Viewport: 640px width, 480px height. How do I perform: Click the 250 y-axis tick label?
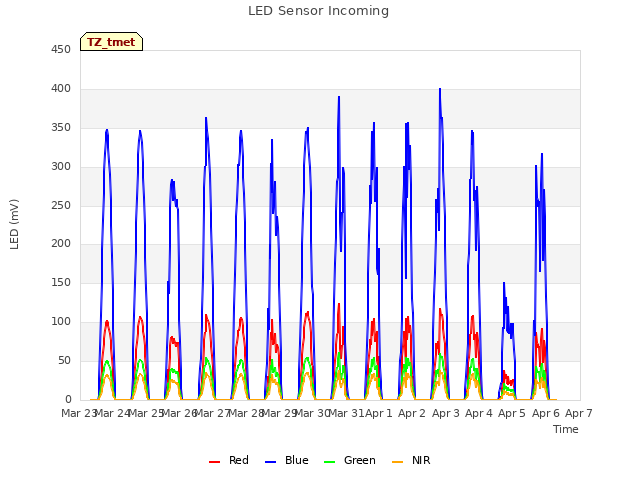[x=61, y=205]
